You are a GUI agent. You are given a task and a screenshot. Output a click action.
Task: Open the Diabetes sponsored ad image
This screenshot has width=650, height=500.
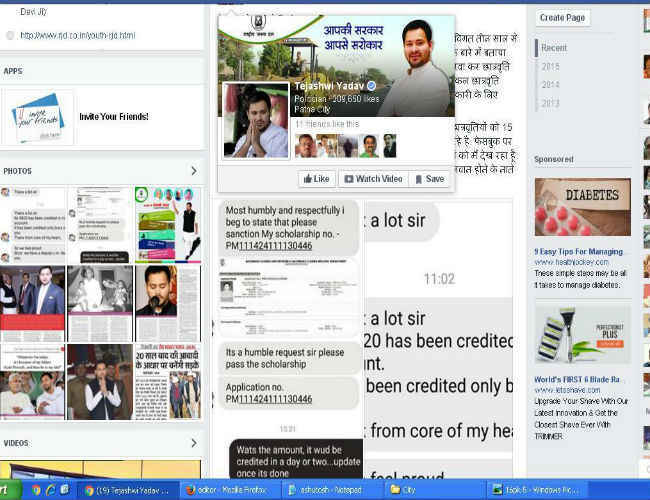point(582,207)
